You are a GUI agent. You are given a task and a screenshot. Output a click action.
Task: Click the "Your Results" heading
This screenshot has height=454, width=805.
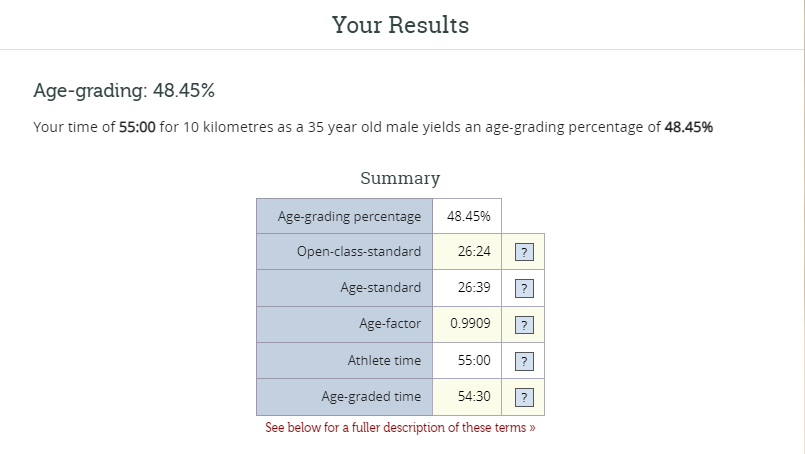(x=400, y=25)
